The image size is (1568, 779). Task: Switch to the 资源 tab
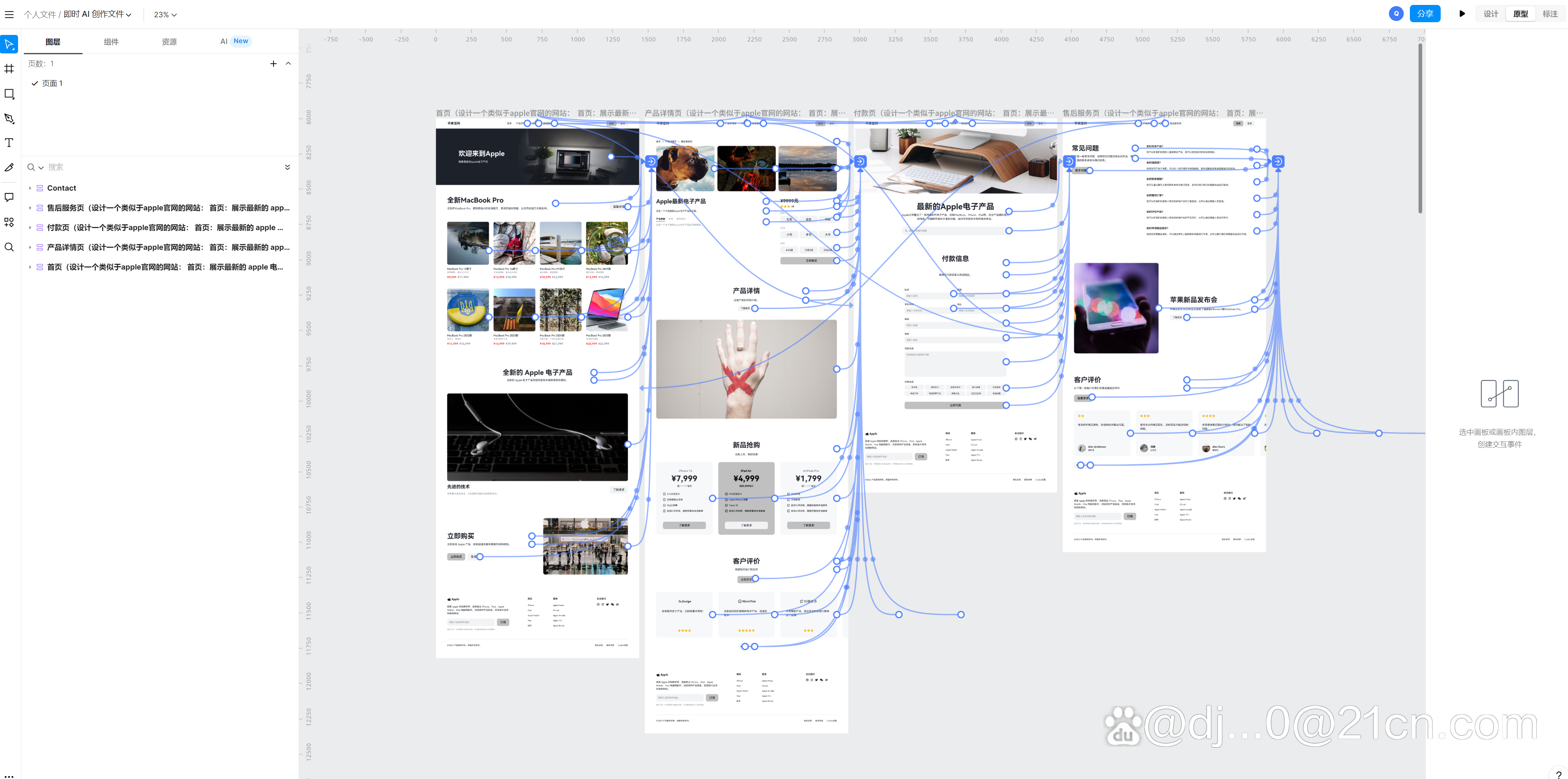pos(169,41)
